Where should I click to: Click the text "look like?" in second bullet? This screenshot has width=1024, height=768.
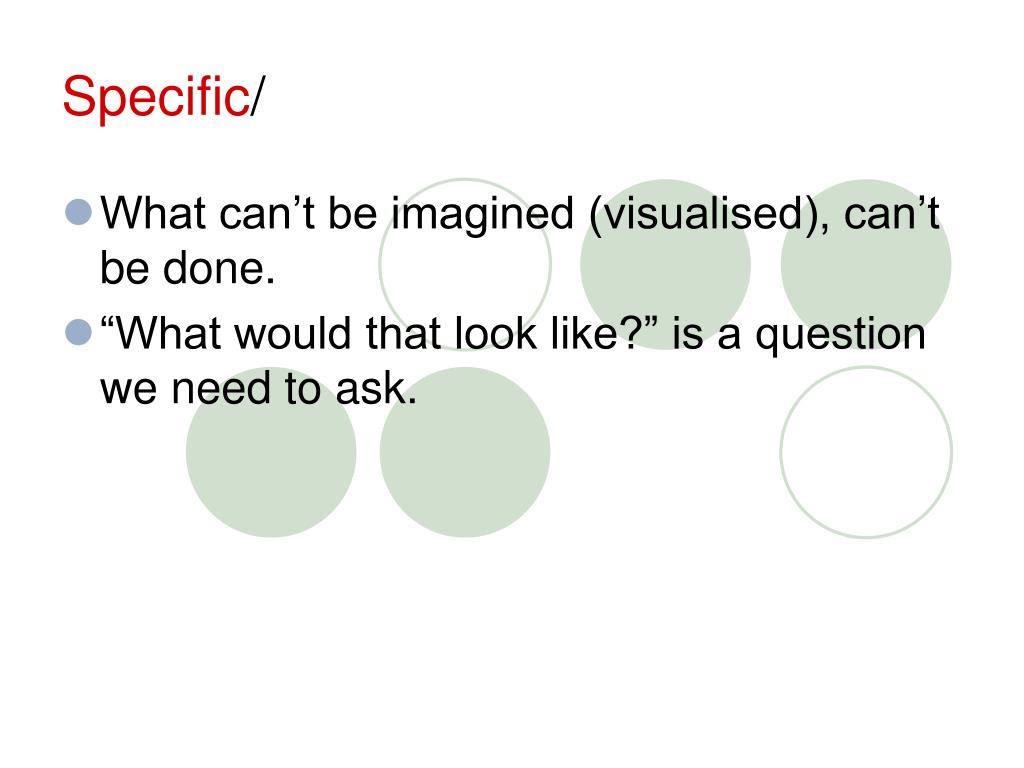(x=546, y=333)
